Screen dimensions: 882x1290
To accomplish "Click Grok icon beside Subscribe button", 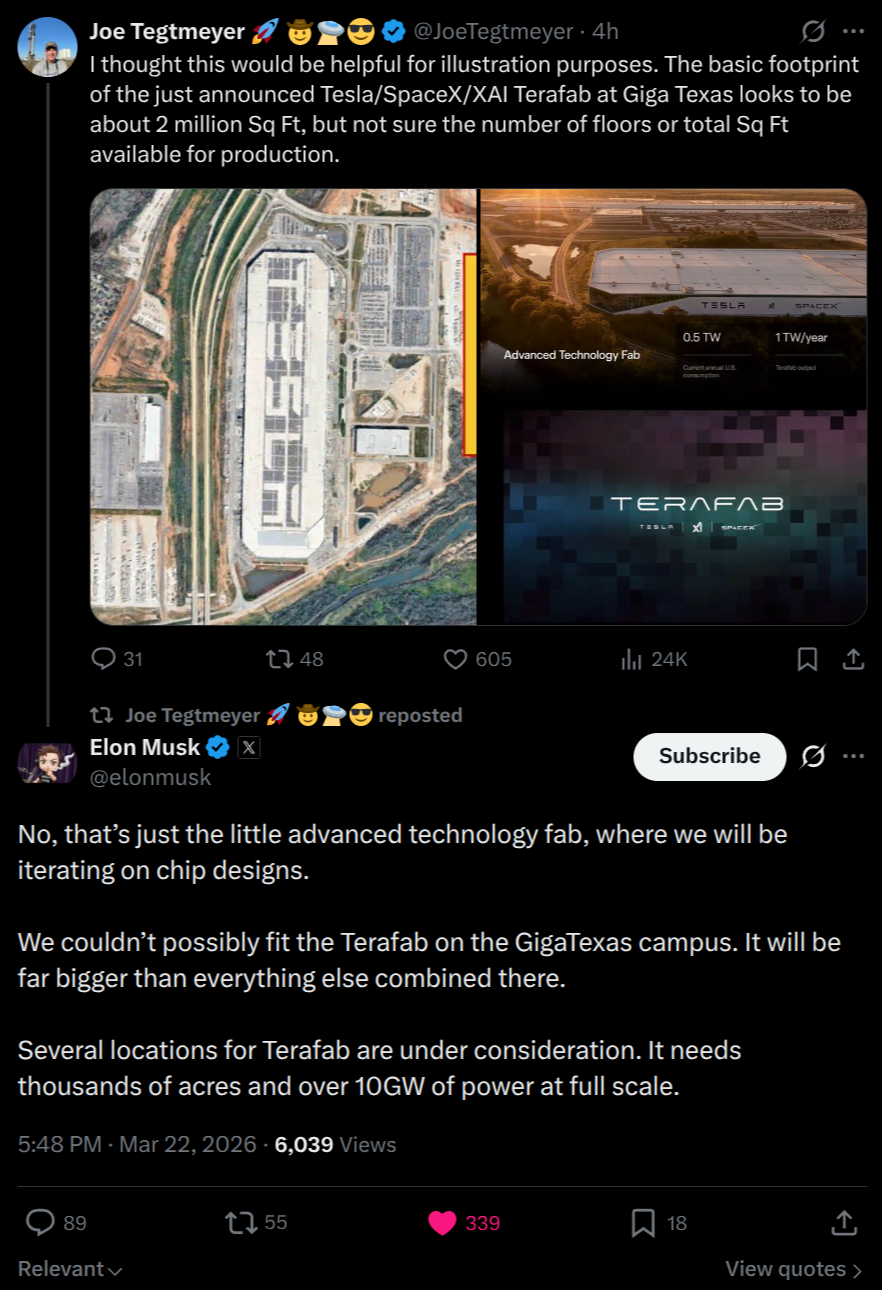I will point(813,756).
